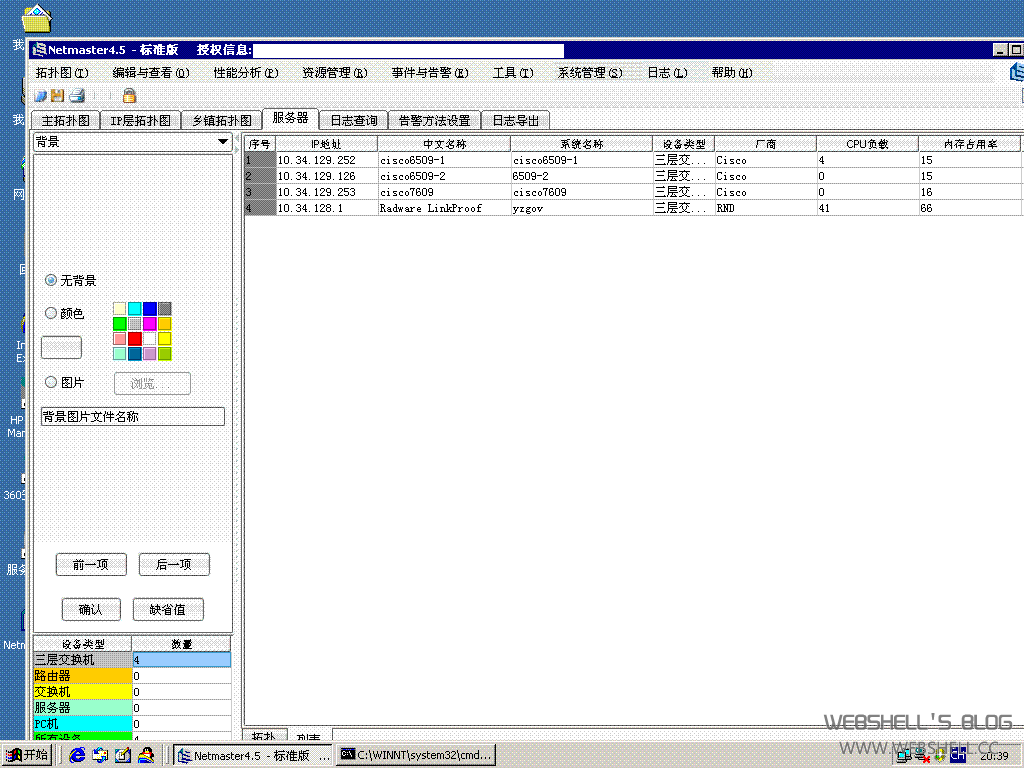
Task: Select the 路由器 device type row
Action: tap(132, 676)
